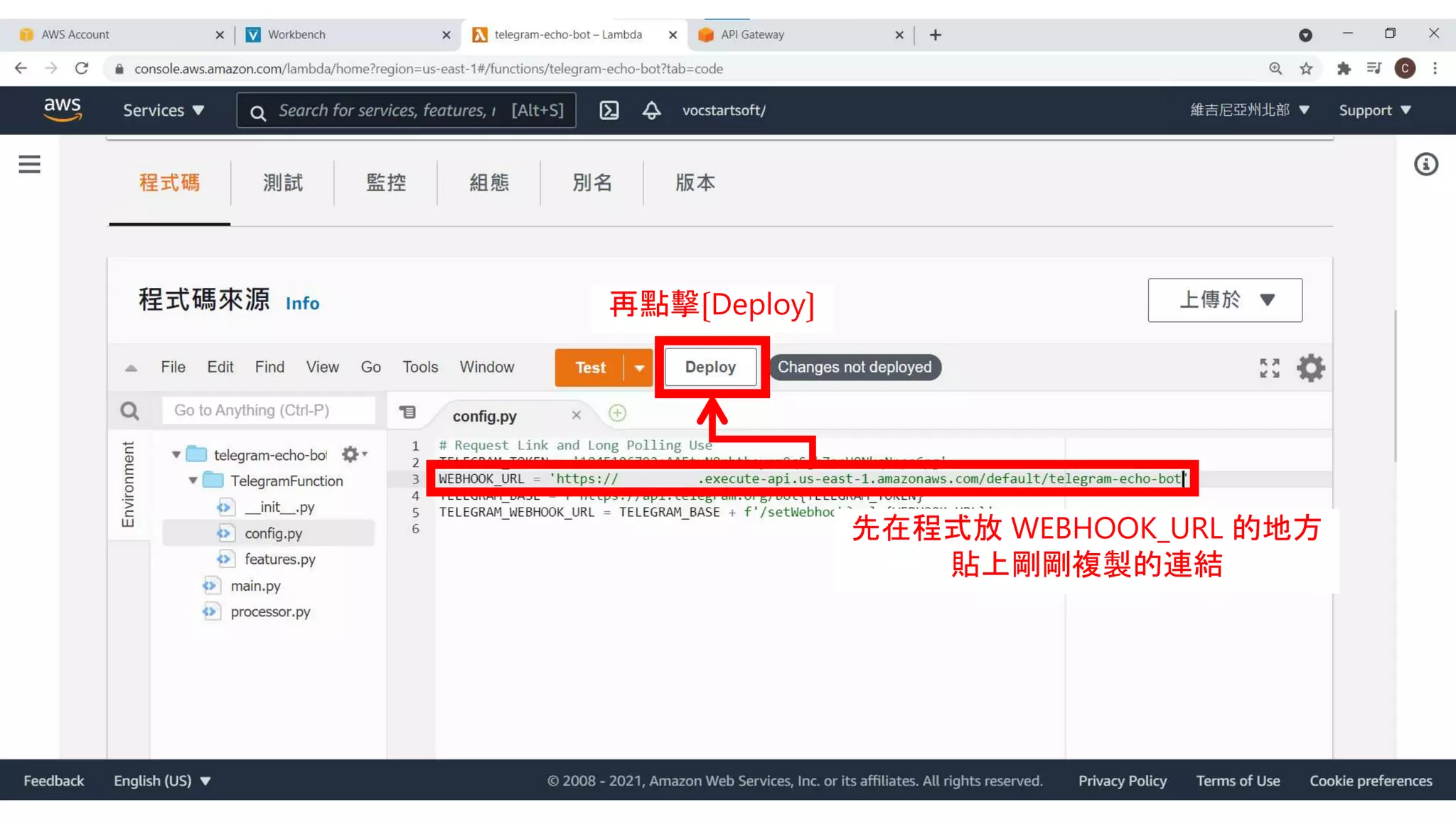The height and width of the screenshot is (819, 1456).
Task: Open the telegram-echo-bot folder gear menu
Action: (x=353, y=454)
